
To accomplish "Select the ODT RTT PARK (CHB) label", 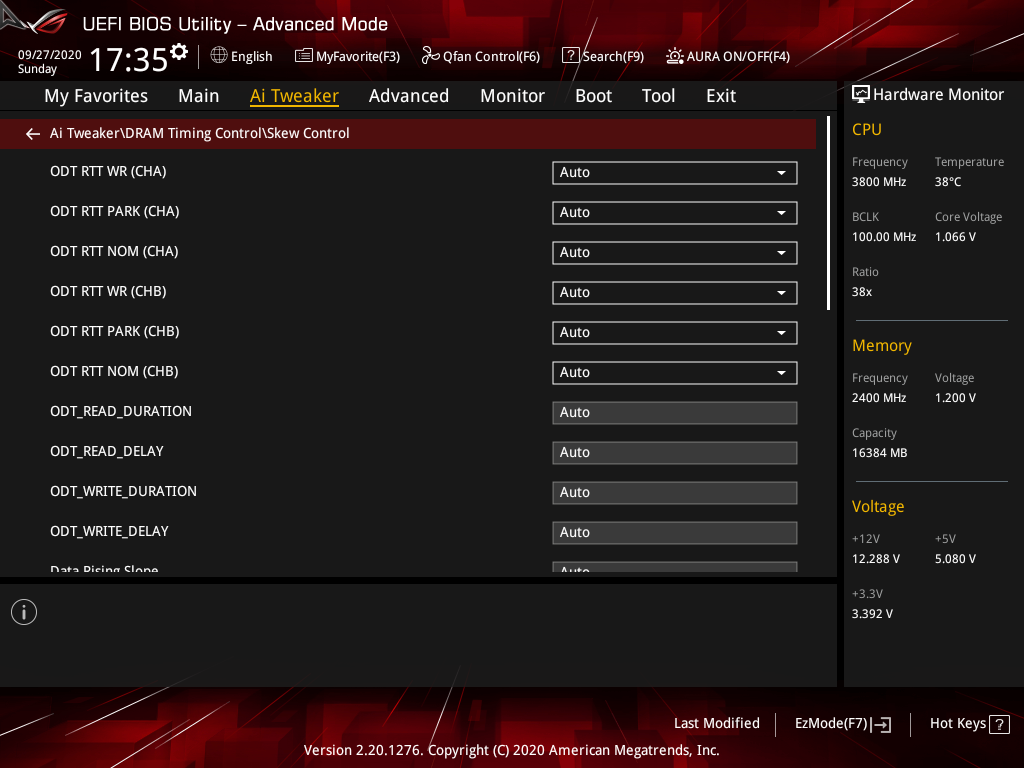I will 115,332.
